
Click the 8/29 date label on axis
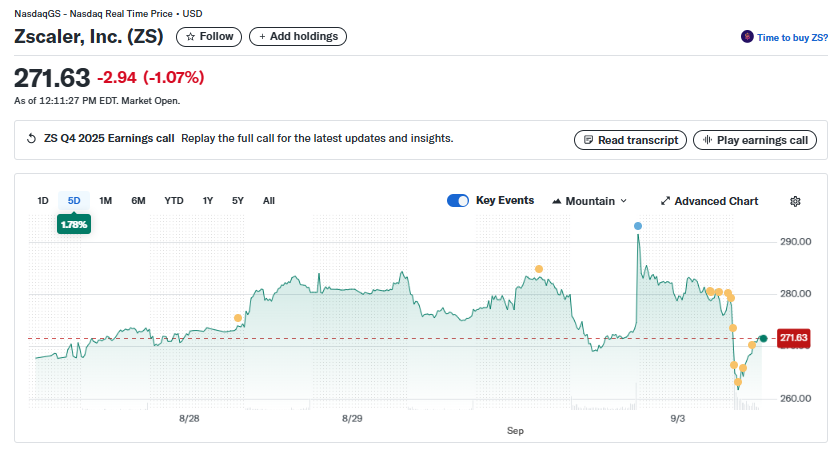(x=352, y=418)
